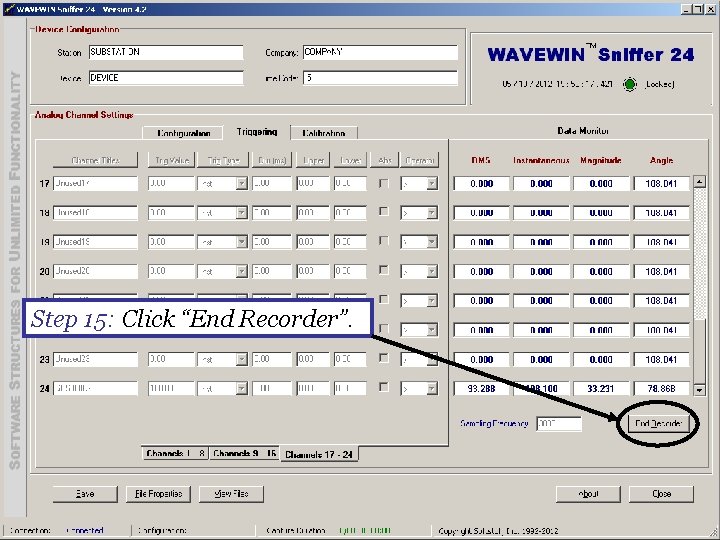
Task: Click the Channel Titles column header button
Action: click(x=96, y=160)
